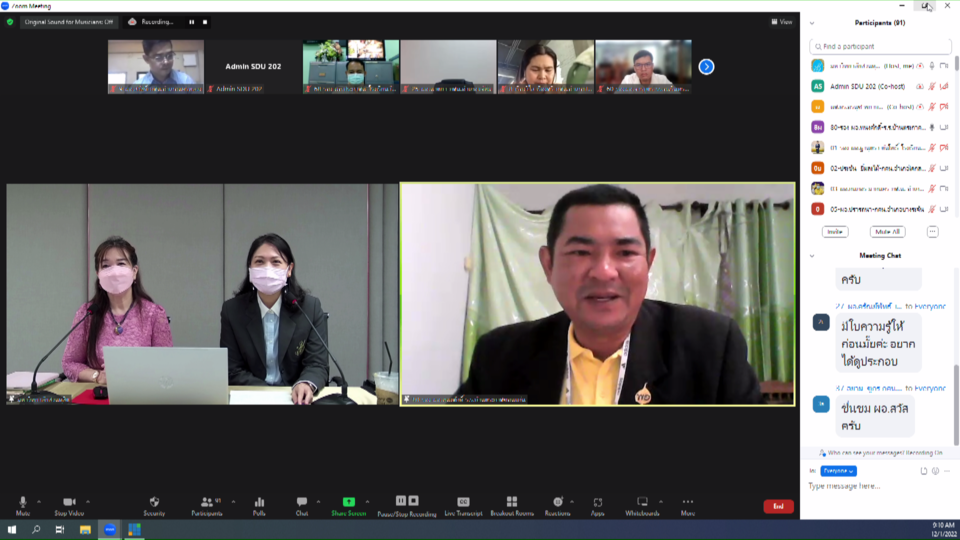Viewport: 960px width, 540px height.
Task: Expand share options arrow beside Share Screen
Action: point(367,502)
